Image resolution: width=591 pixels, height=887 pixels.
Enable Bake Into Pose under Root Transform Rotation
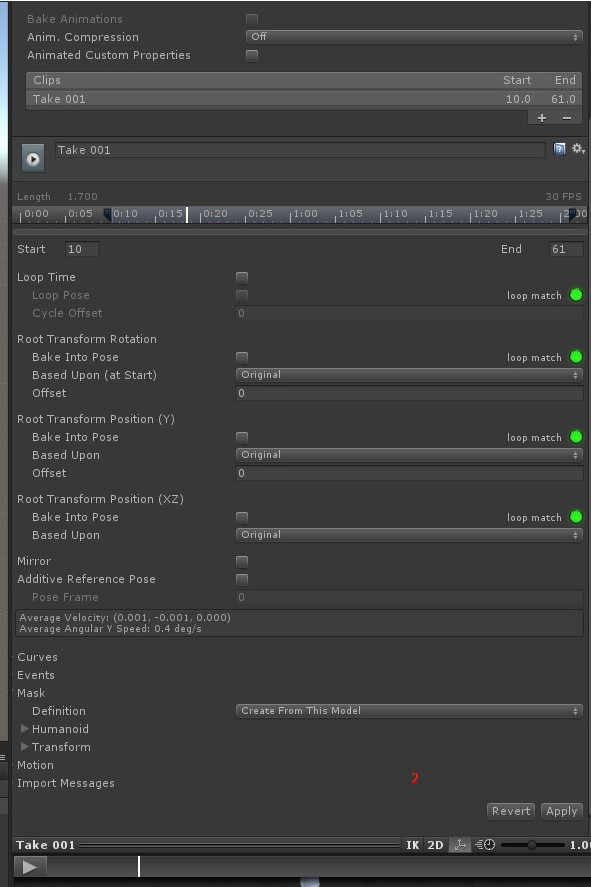tap(241, 357)
